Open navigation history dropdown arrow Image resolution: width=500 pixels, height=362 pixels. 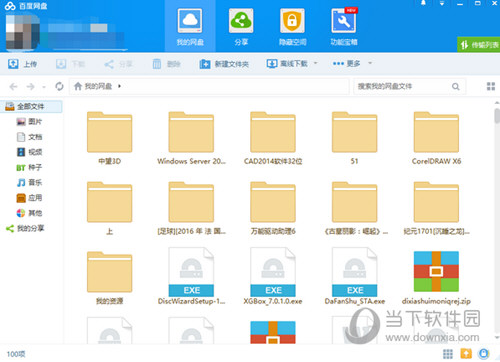click(44, 87)
